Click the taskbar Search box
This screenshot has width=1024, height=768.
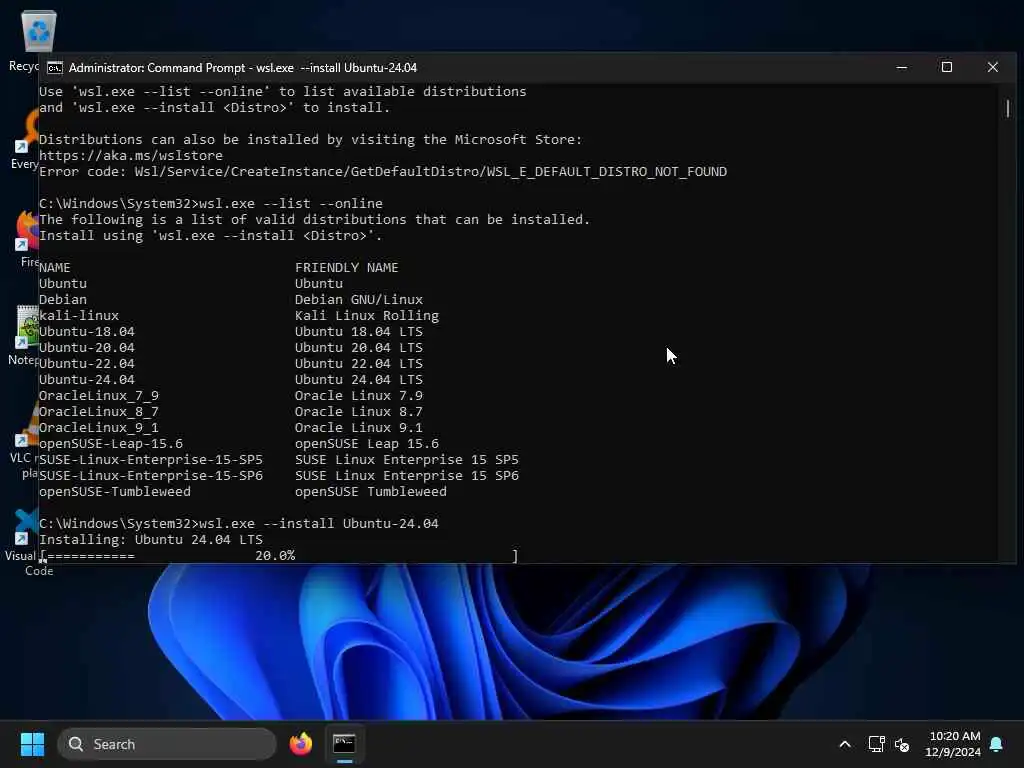pyautogui.click(x=167, y=744)
